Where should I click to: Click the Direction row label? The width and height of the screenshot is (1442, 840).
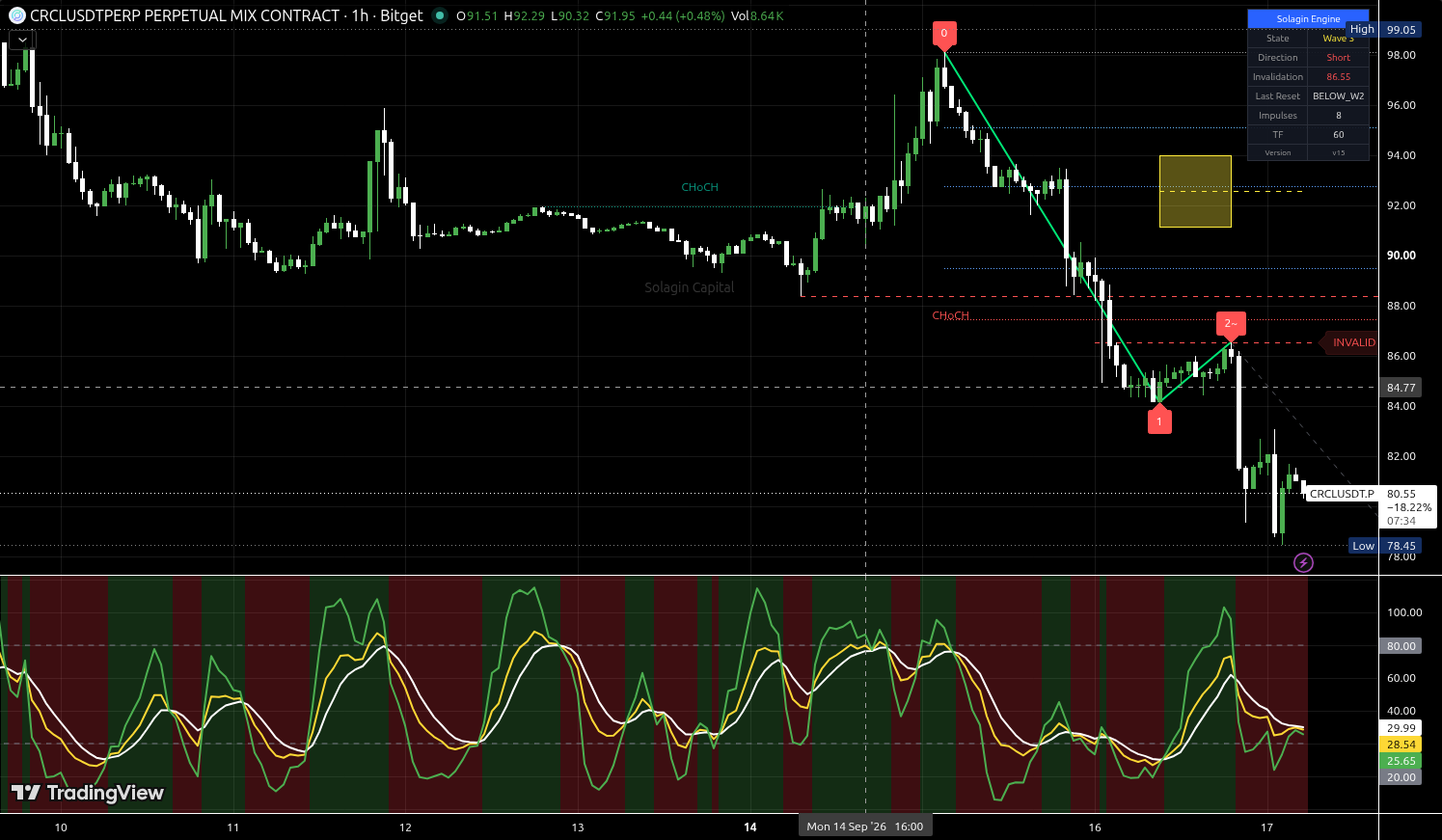pyautogui.click(x=1277, y=58)
